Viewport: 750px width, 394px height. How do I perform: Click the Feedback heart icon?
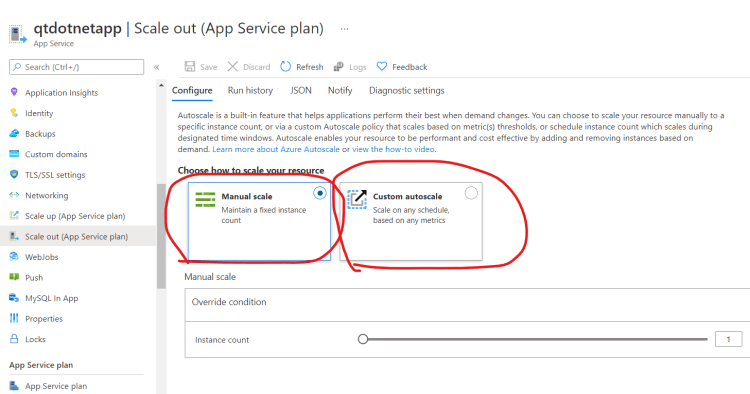click(x=382, y=66)
